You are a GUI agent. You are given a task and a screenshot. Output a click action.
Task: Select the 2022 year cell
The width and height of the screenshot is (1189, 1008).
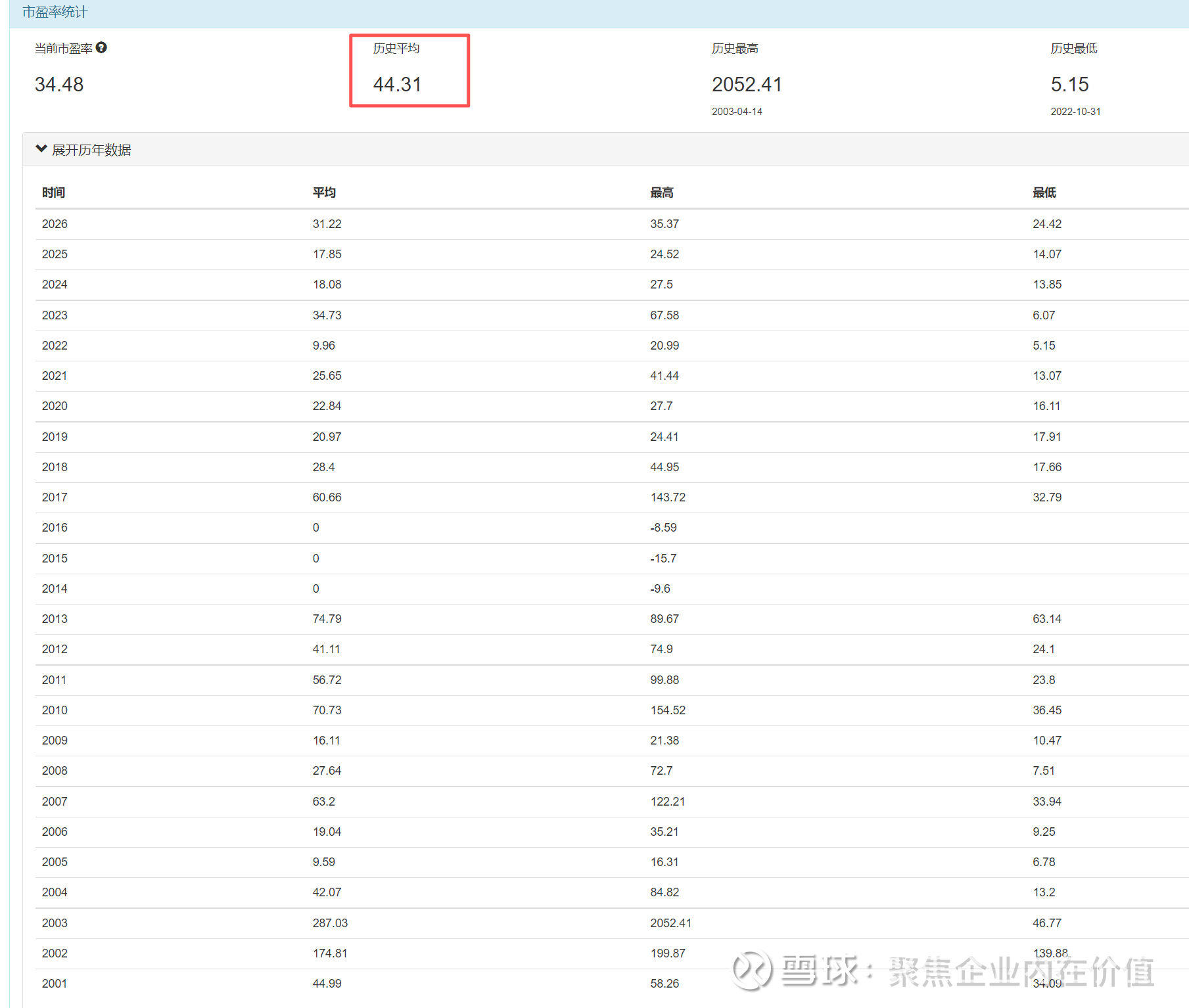click(x=55, y=346)
